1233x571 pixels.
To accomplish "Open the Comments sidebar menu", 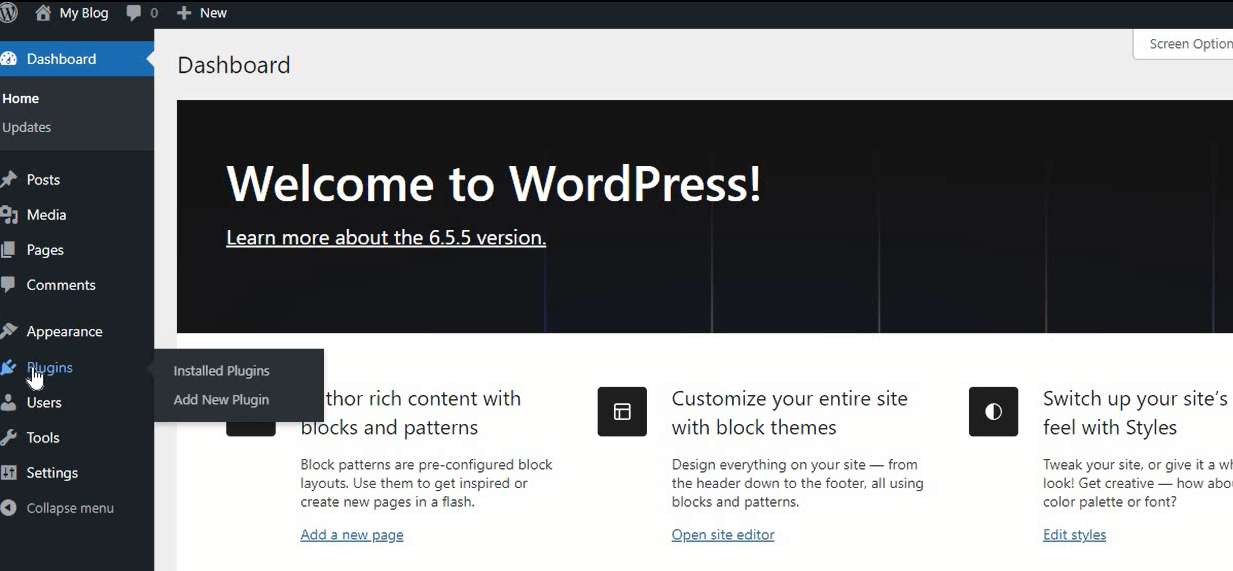I will tap(61, 285).
